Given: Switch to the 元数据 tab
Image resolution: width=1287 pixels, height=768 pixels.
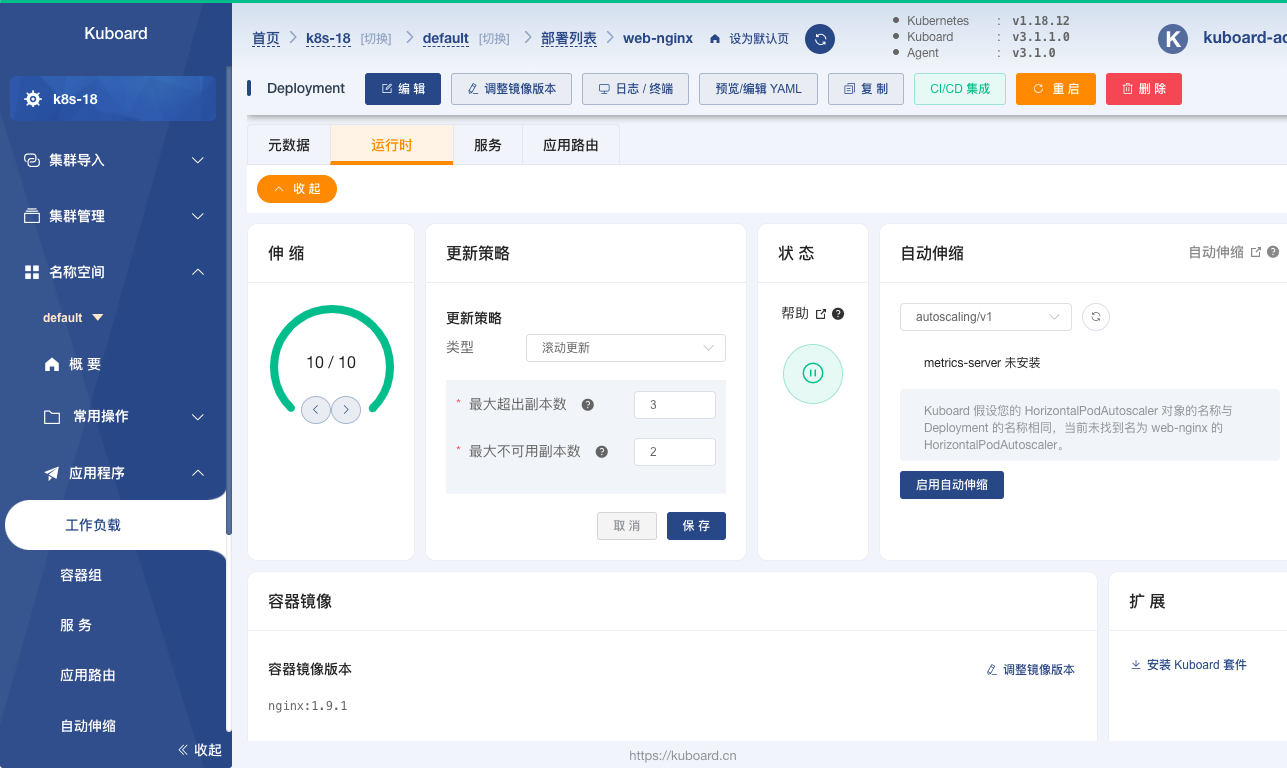Looking at the screenshot, I should (x=289, y=145).
